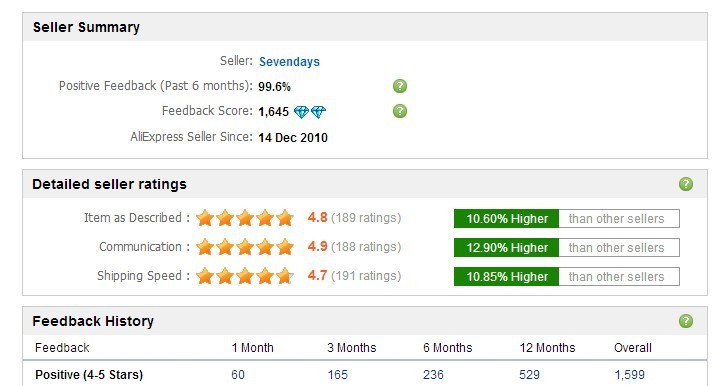Select the 6 Months feedback column header
Viewport: 713px width, 386px height.
(x=447, y=348)
